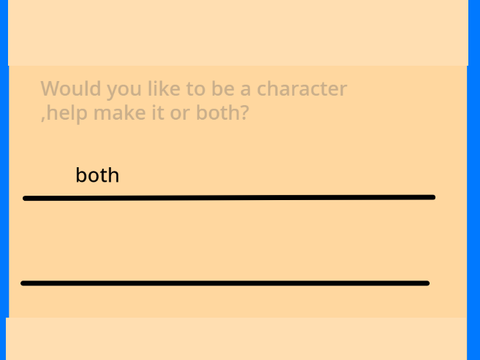Click the thick underline beneath "both"
480x360 pixels.
coord(229,198)
